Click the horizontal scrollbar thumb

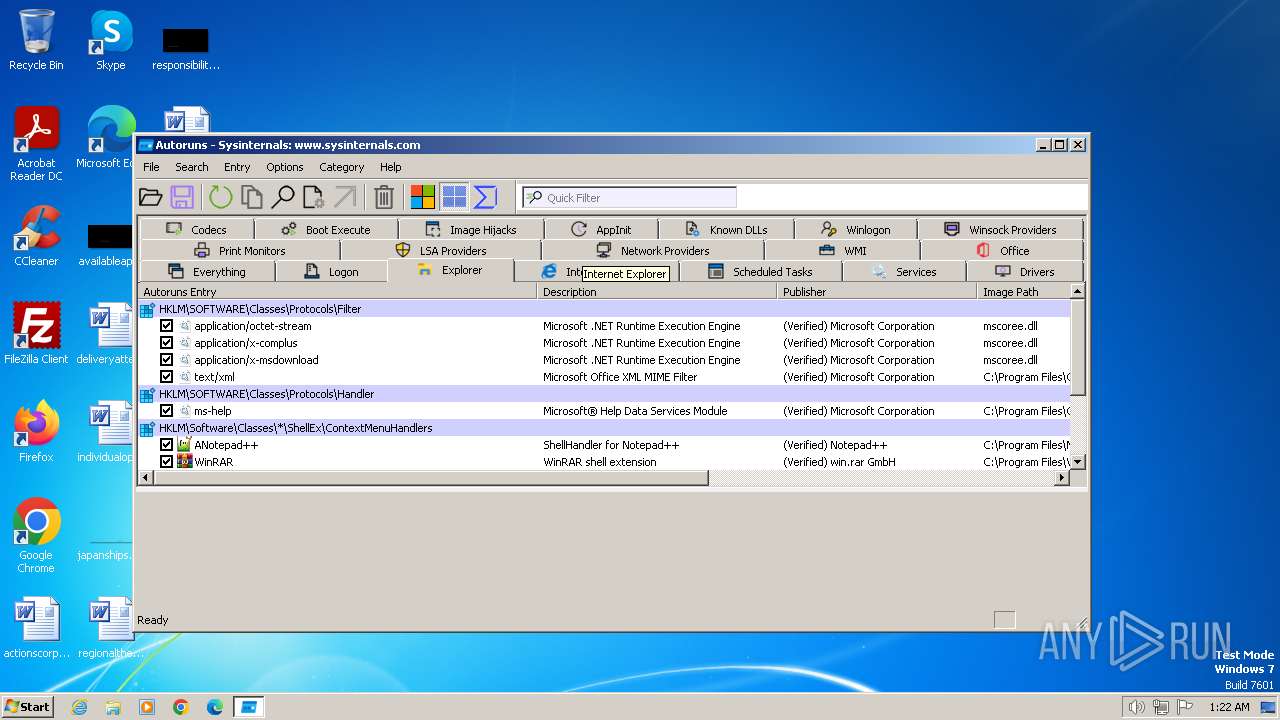click(x=431, y=478)
